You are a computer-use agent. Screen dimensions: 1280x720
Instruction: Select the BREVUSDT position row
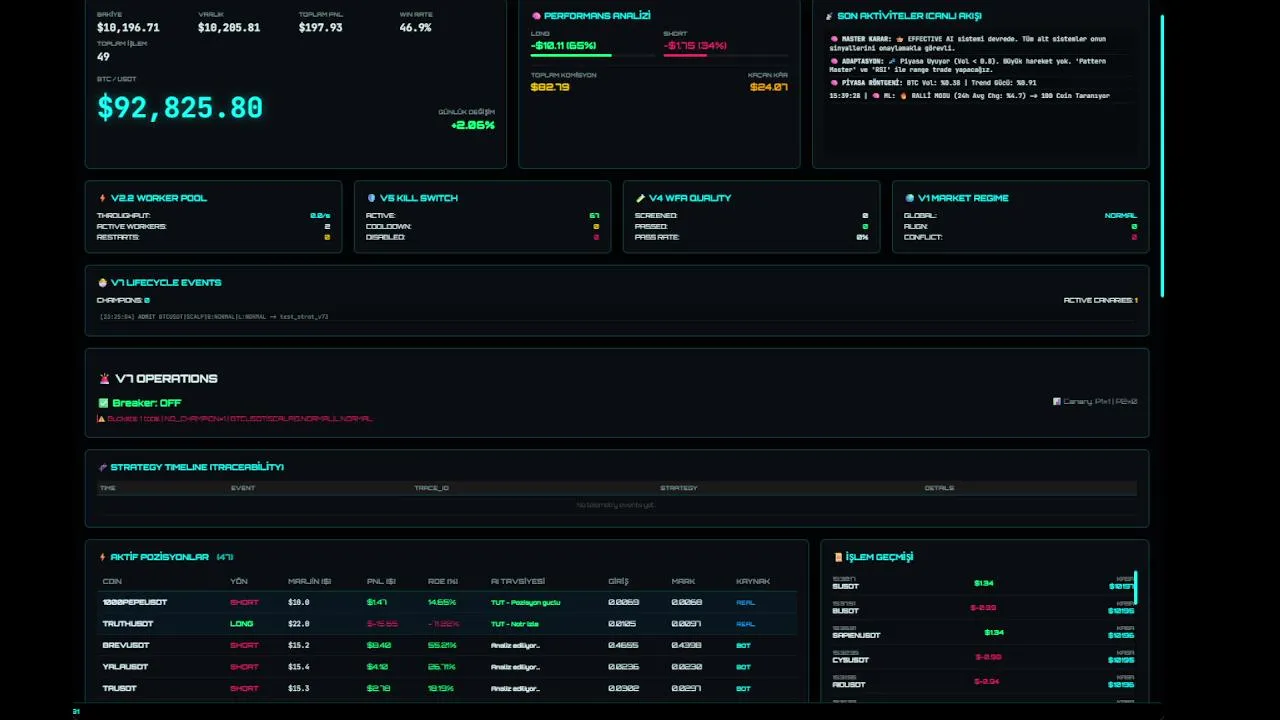coord(447,645)
